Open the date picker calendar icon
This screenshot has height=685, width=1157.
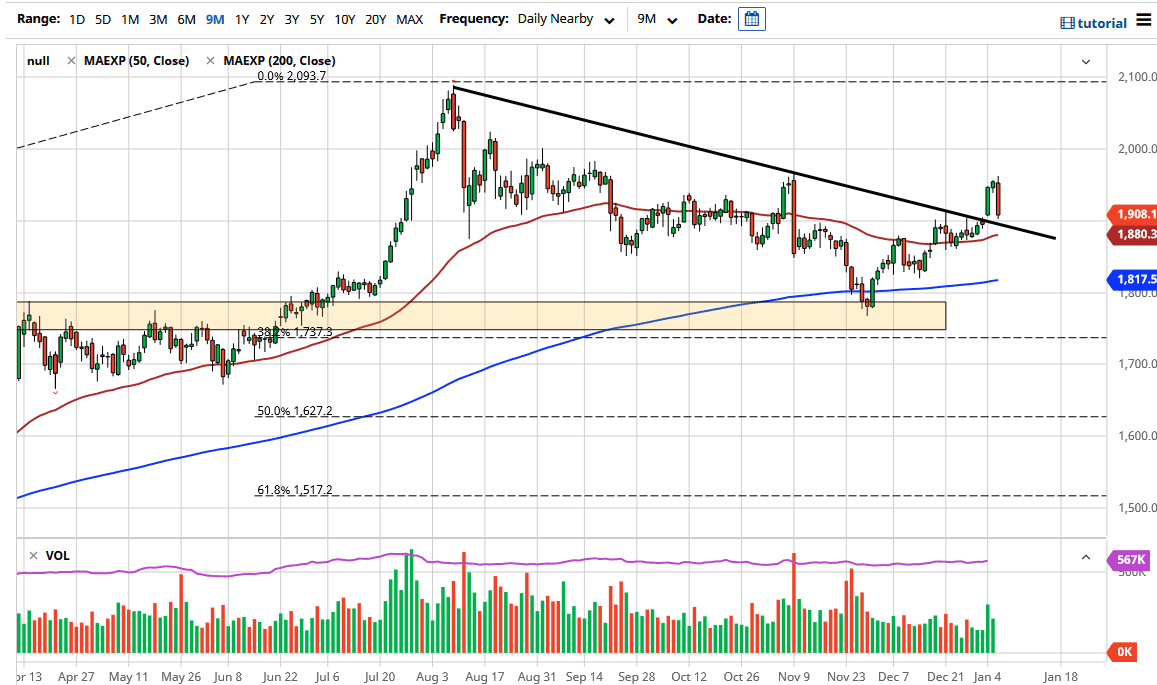(753, 18)
